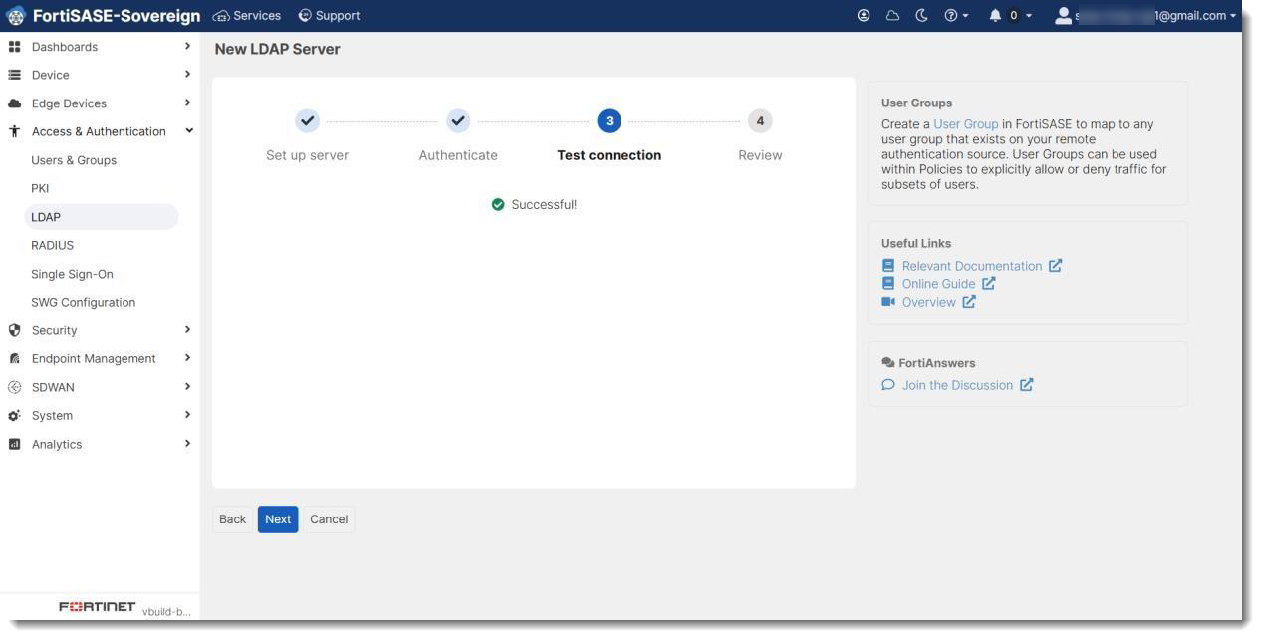Open Single Sign-On in the sidebar
This screenshot has width=1261, height=639.
pos(72,274)
